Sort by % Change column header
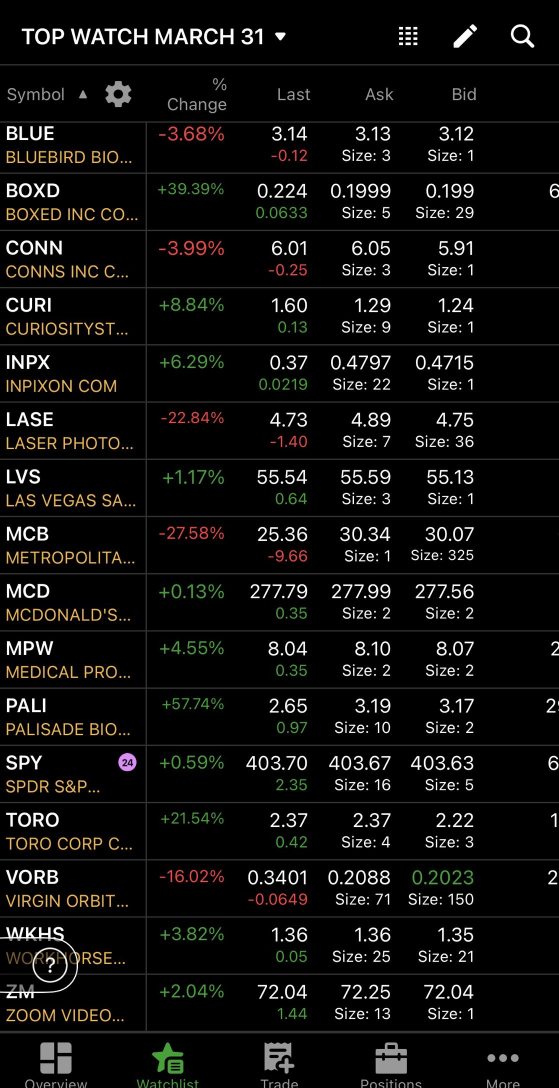The width and height of the screenshot is (559, 1088). pos(197,94)
